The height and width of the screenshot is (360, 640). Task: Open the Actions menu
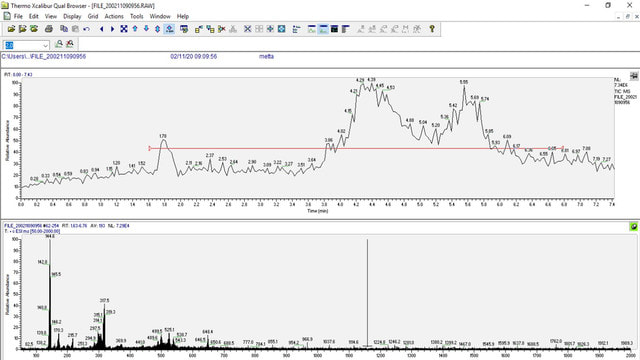114,16
